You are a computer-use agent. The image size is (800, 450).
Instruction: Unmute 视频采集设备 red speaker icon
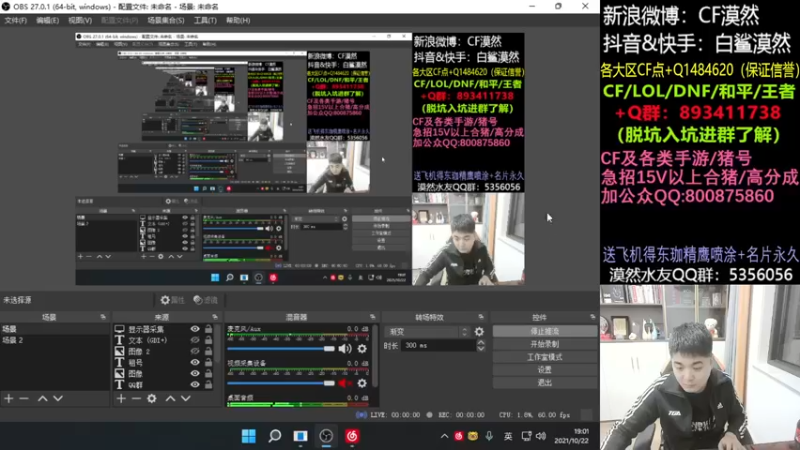tap(345, 383)
